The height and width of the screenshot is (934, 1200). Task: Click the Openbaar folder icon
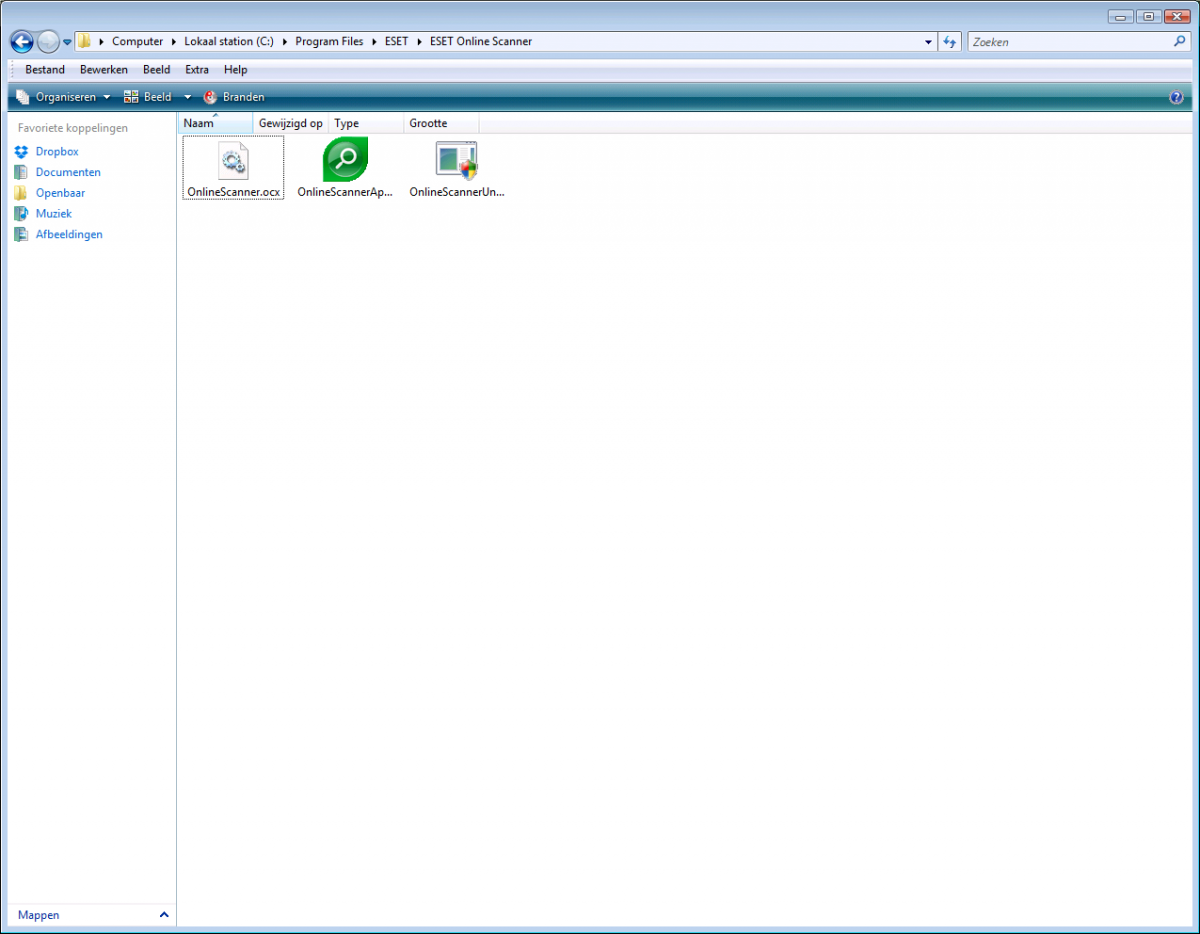(21, 193)
